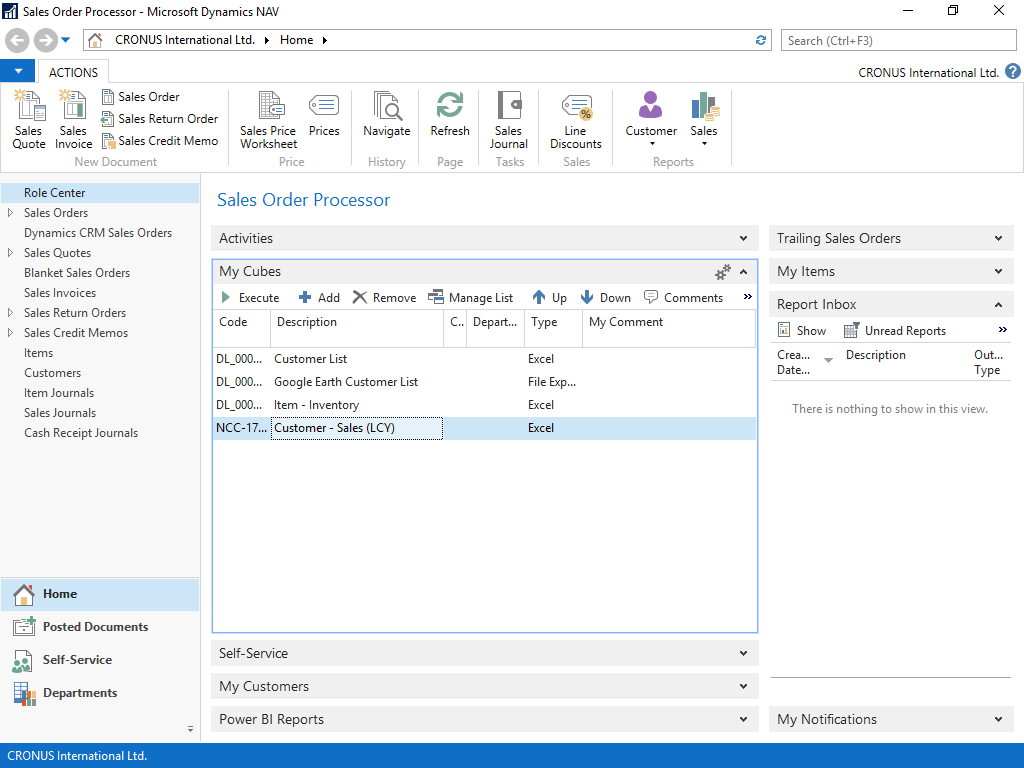Screen dimensions: 1024x768
Task: Expand the Sales Orders tree node
Action: [10, 213]
